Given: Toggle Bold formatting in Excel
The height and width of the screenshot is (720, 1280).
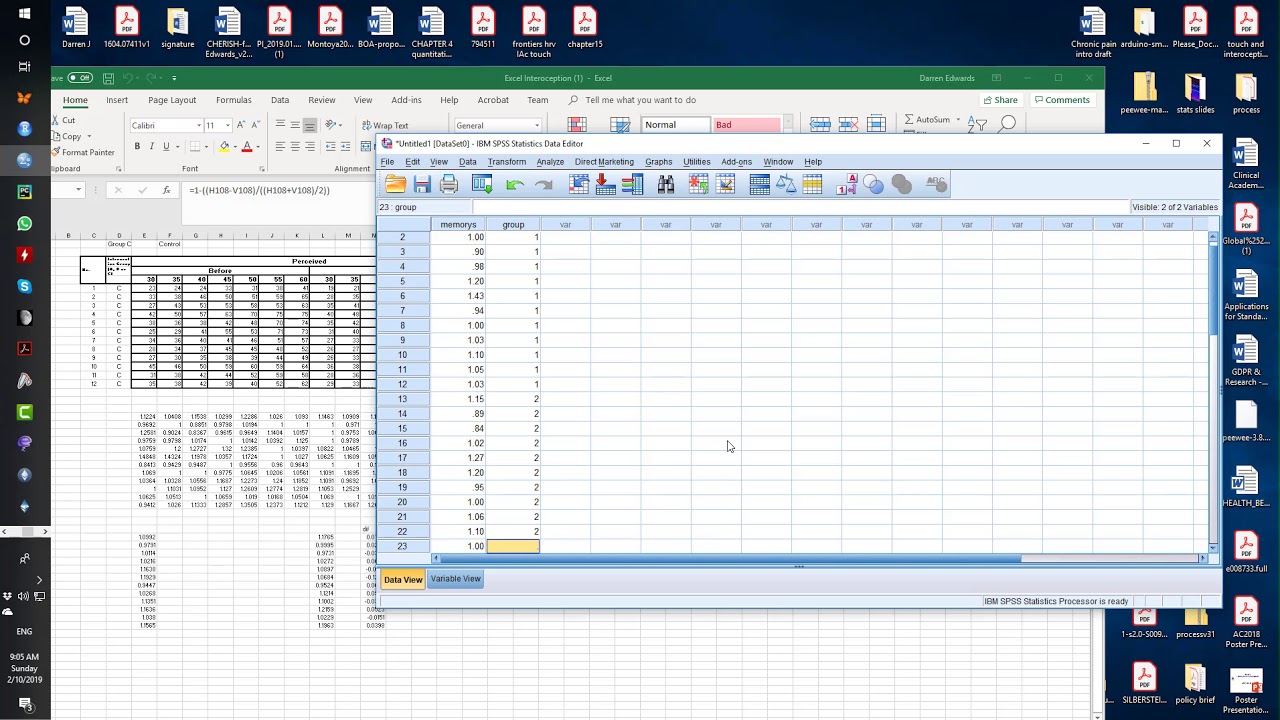Looking at the screenshot, I should tap(137, 146).
